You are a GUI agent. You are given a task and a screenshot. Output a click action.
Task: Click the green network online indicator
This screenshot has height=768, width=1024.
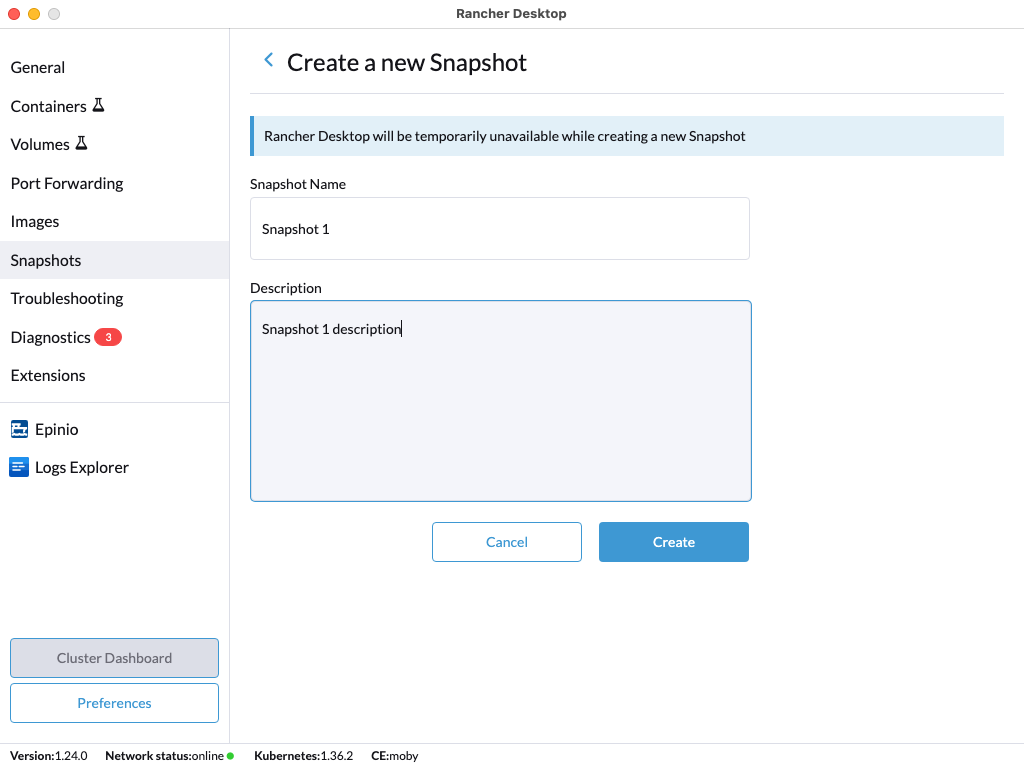pyautogui.click(x=231, y=756)
